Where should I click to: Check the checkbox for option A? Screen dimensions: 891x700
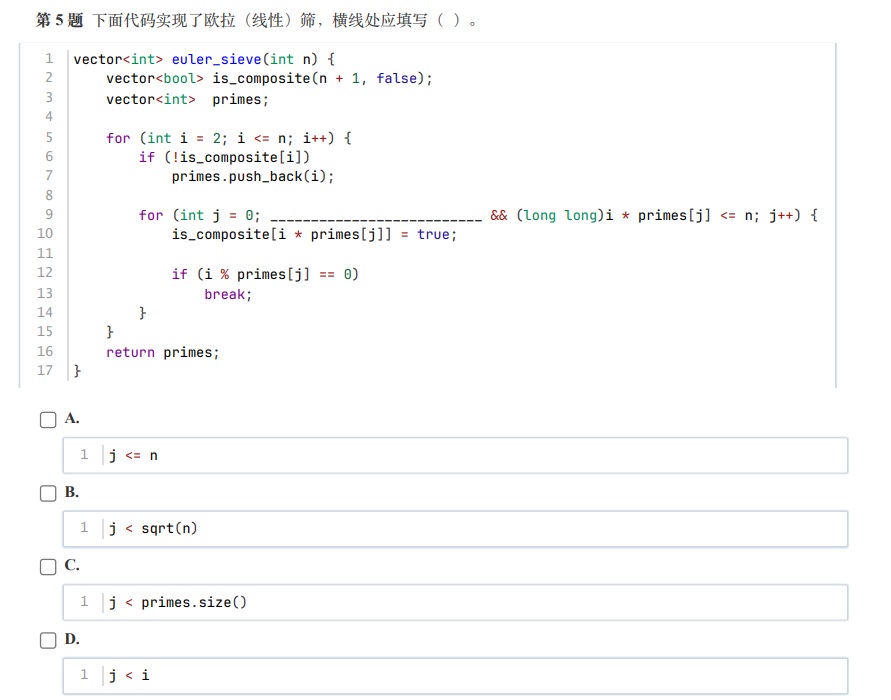(x=48, y=420)
